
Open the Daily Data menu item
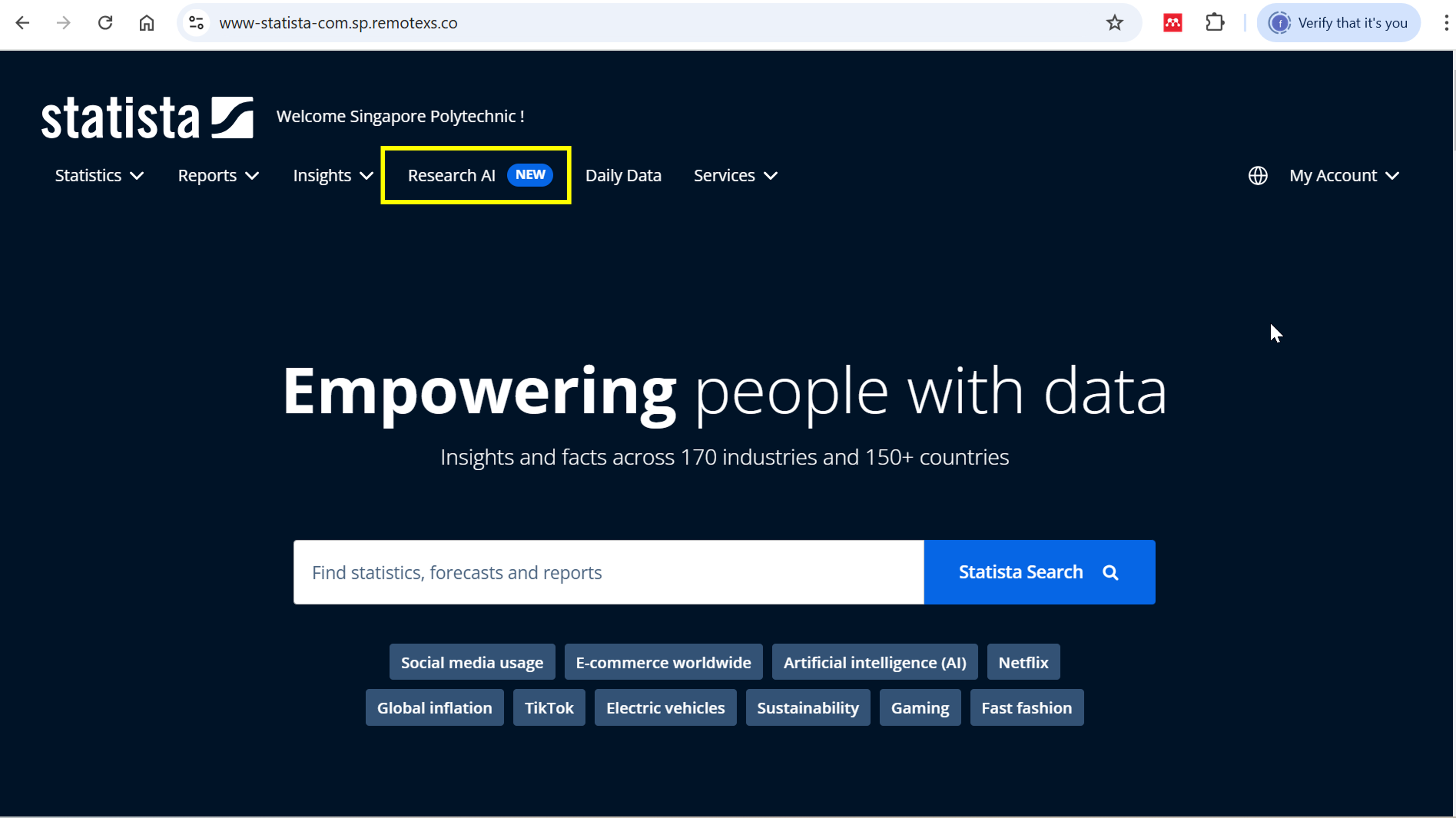coord(623,176)
